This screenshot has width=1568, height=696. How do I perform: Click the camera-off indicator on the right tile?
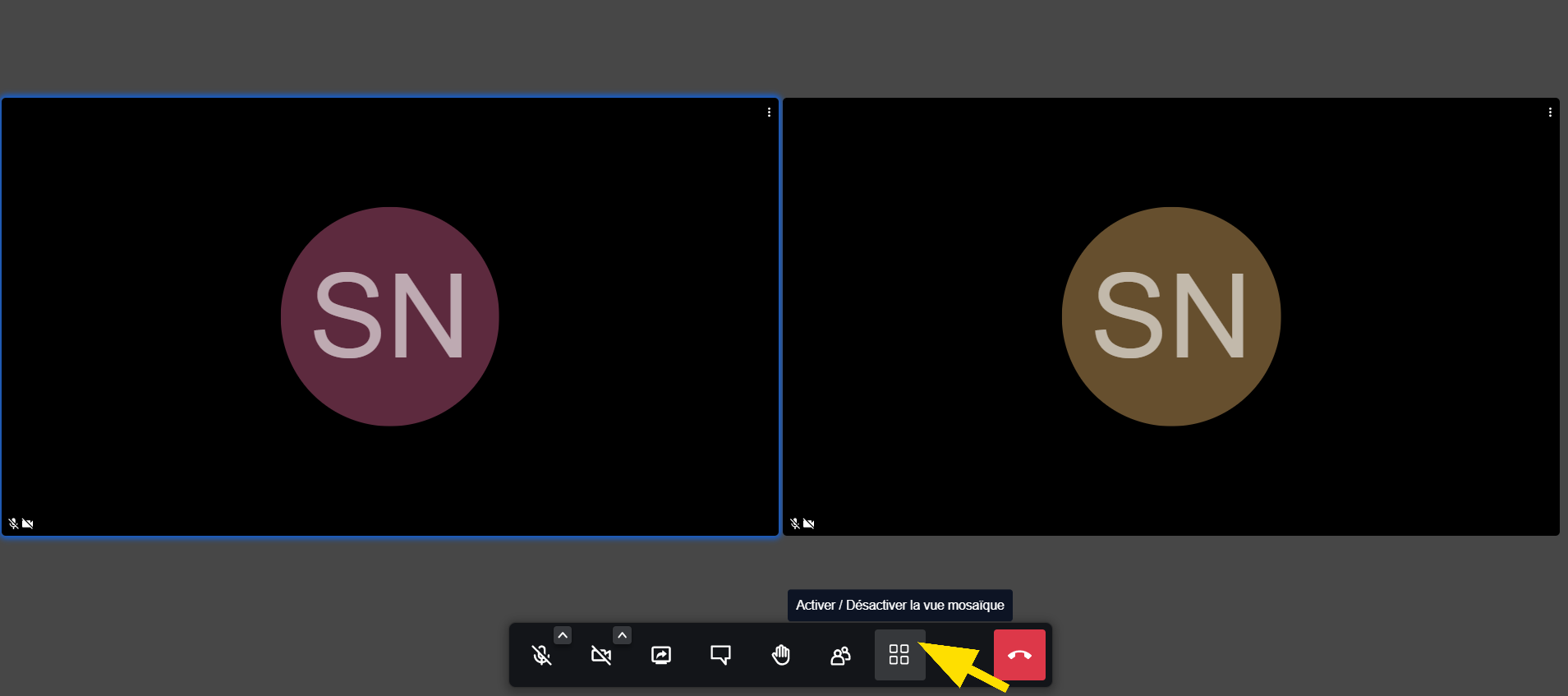[809, 523]
